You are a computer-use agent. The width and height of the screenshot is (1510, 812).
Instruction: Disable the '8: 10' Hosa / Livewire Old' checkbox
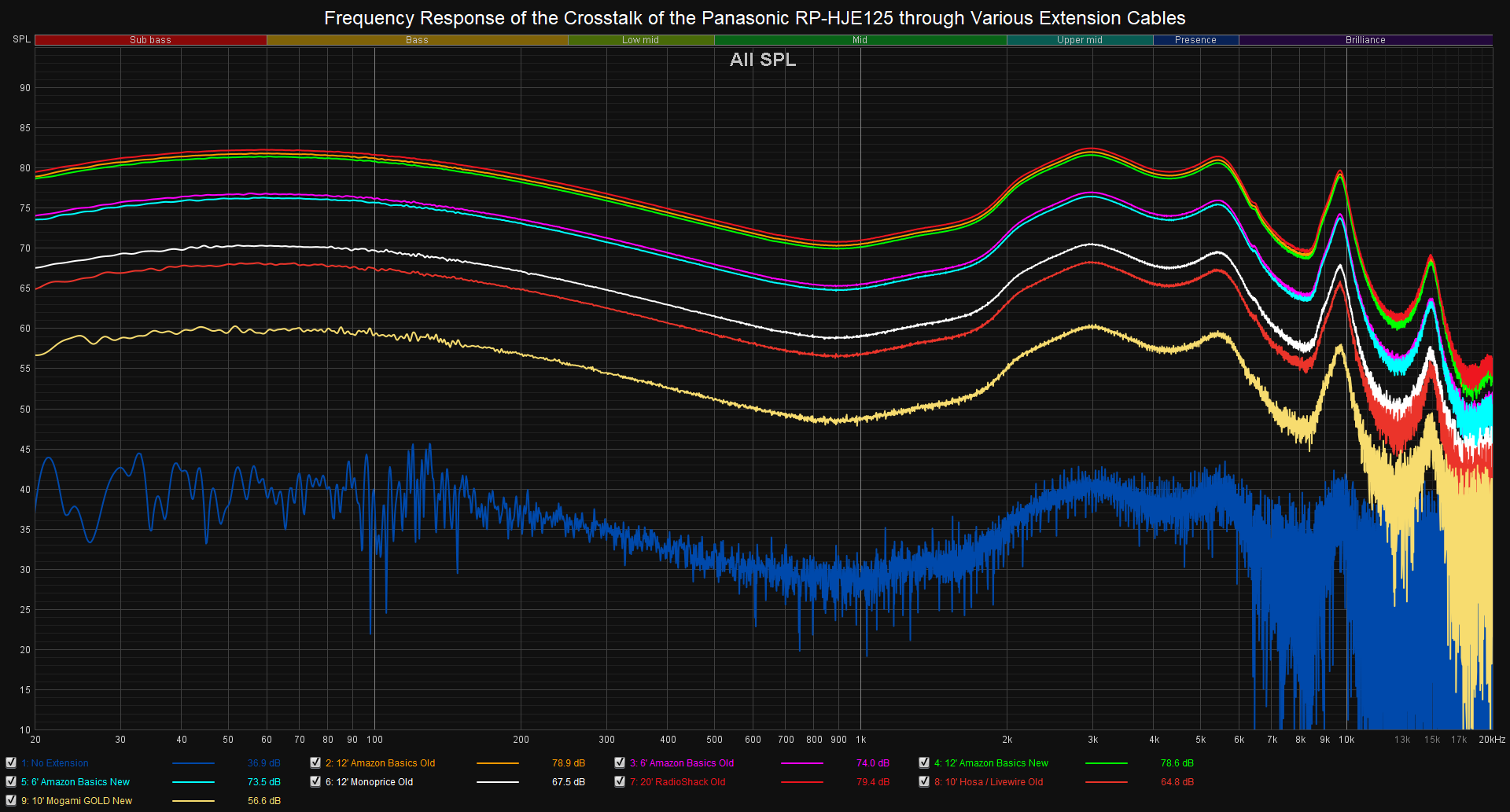(x=924, y=781)
